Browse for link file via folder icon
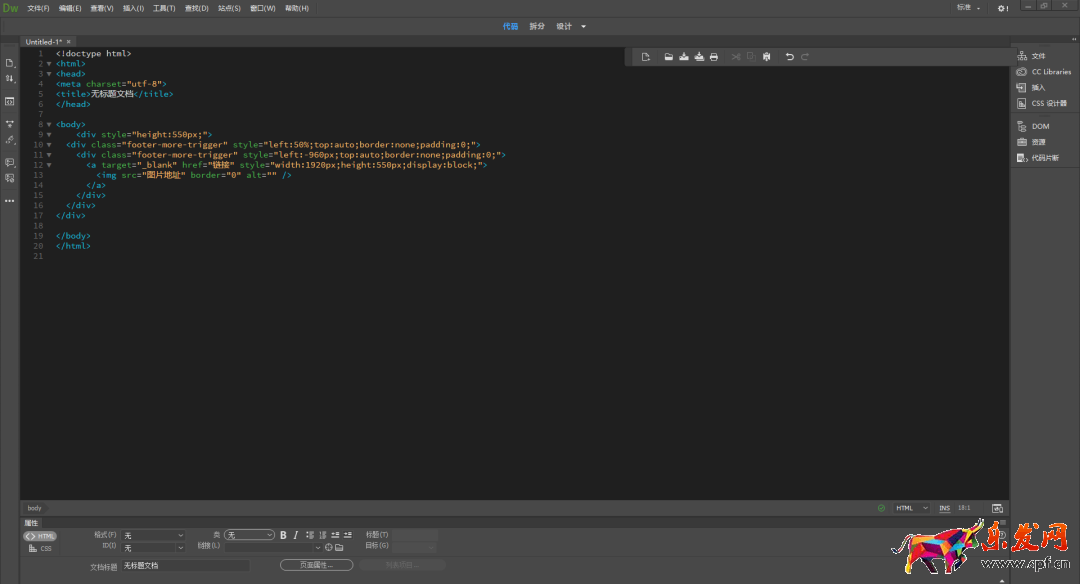 [339, 548]
